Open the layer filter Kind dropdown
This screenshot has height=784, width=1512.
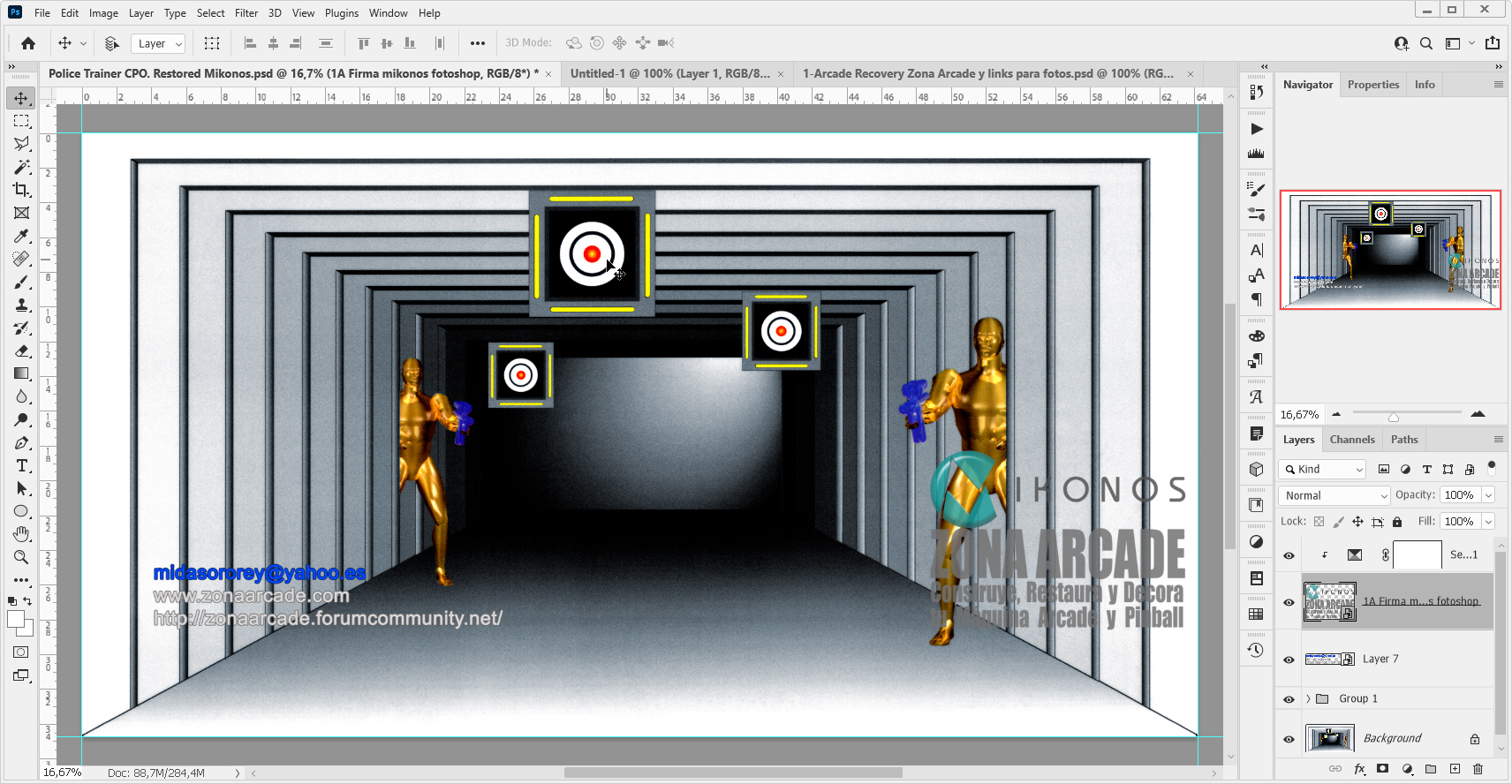(1323, 469)
